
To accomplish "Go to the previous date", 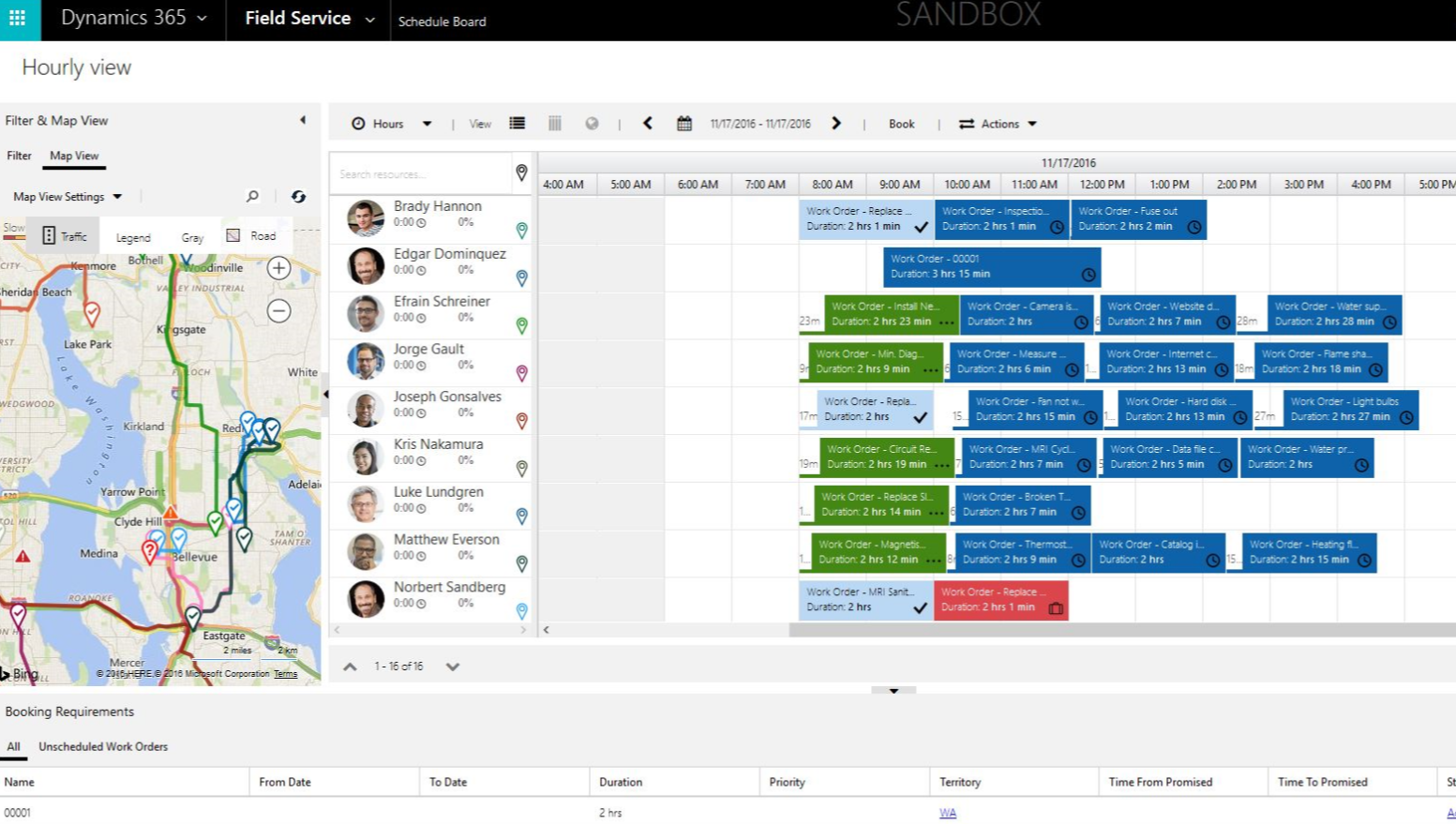I will 647,123.
